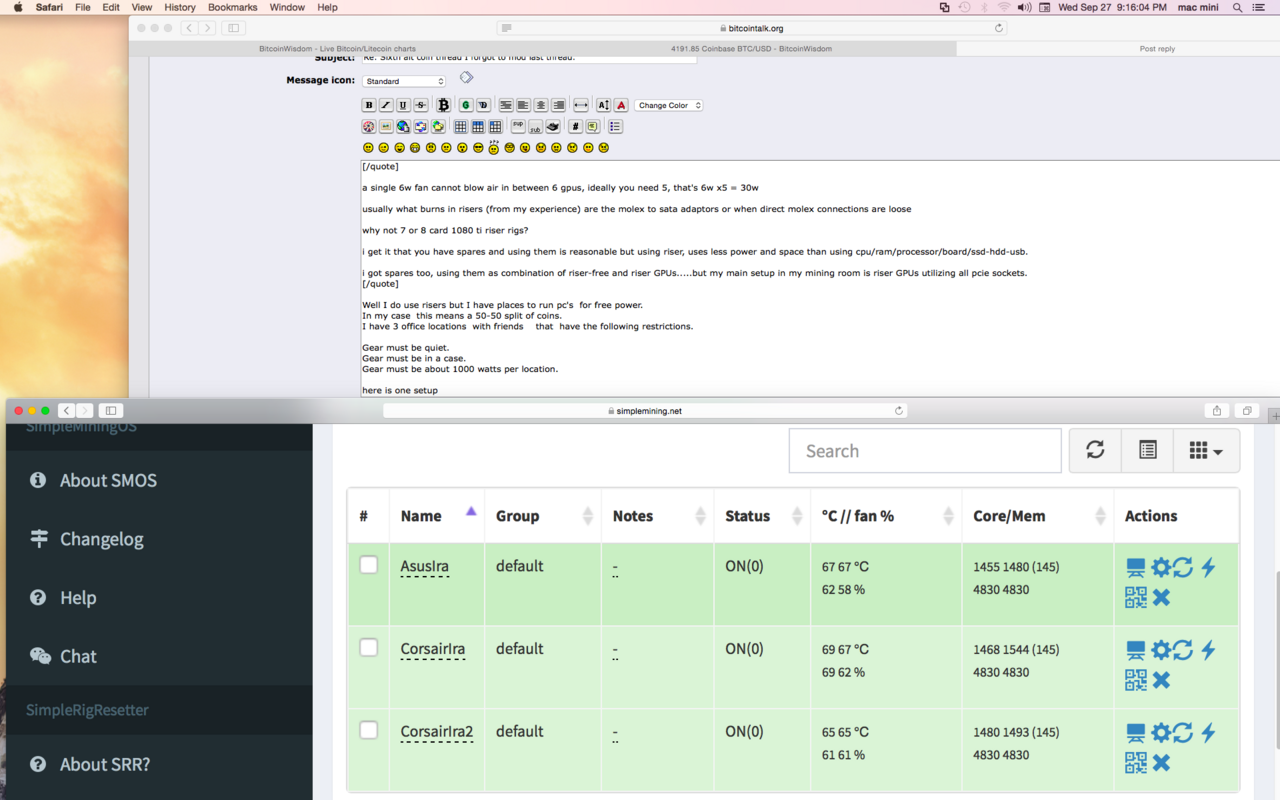1280x800 pixels.
Task: Open console for AsusIra rig
Action: pos(1136,568)
